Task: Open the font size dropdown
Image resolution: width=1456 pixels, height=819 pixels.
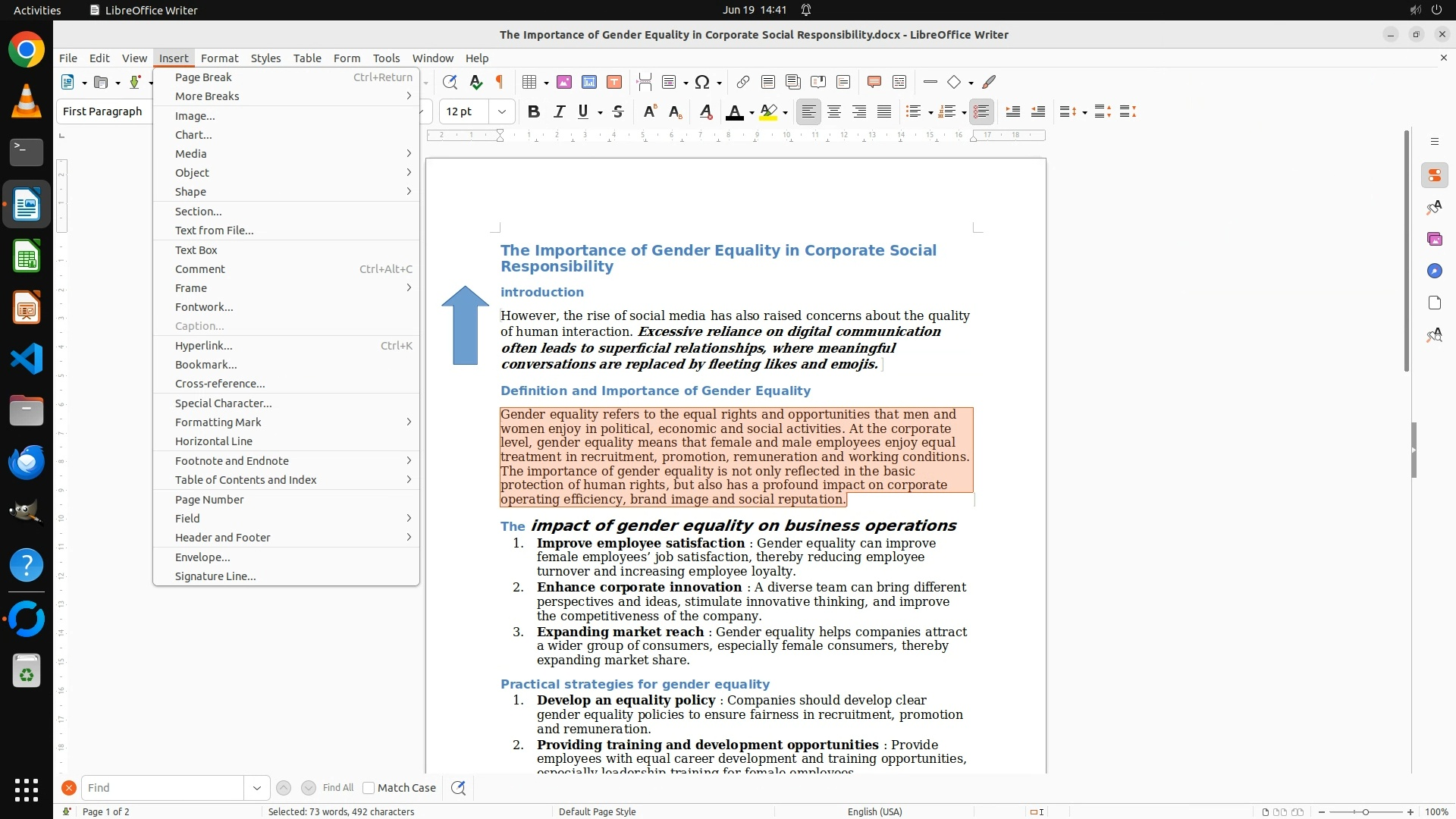Action: [x=501, y=111]
